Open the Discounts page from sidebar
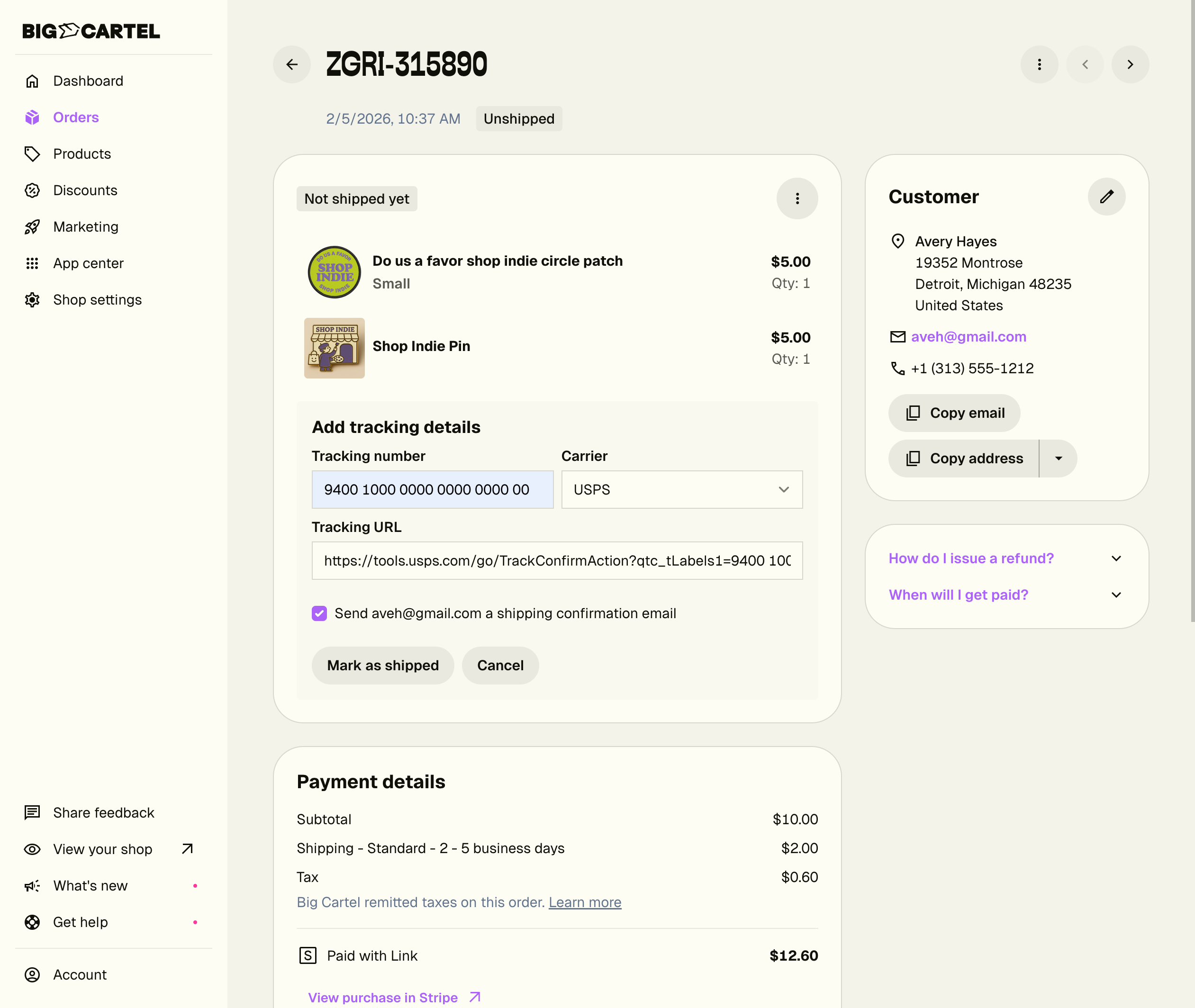This screenshot has height=1008, width=1195. [85, 190]
